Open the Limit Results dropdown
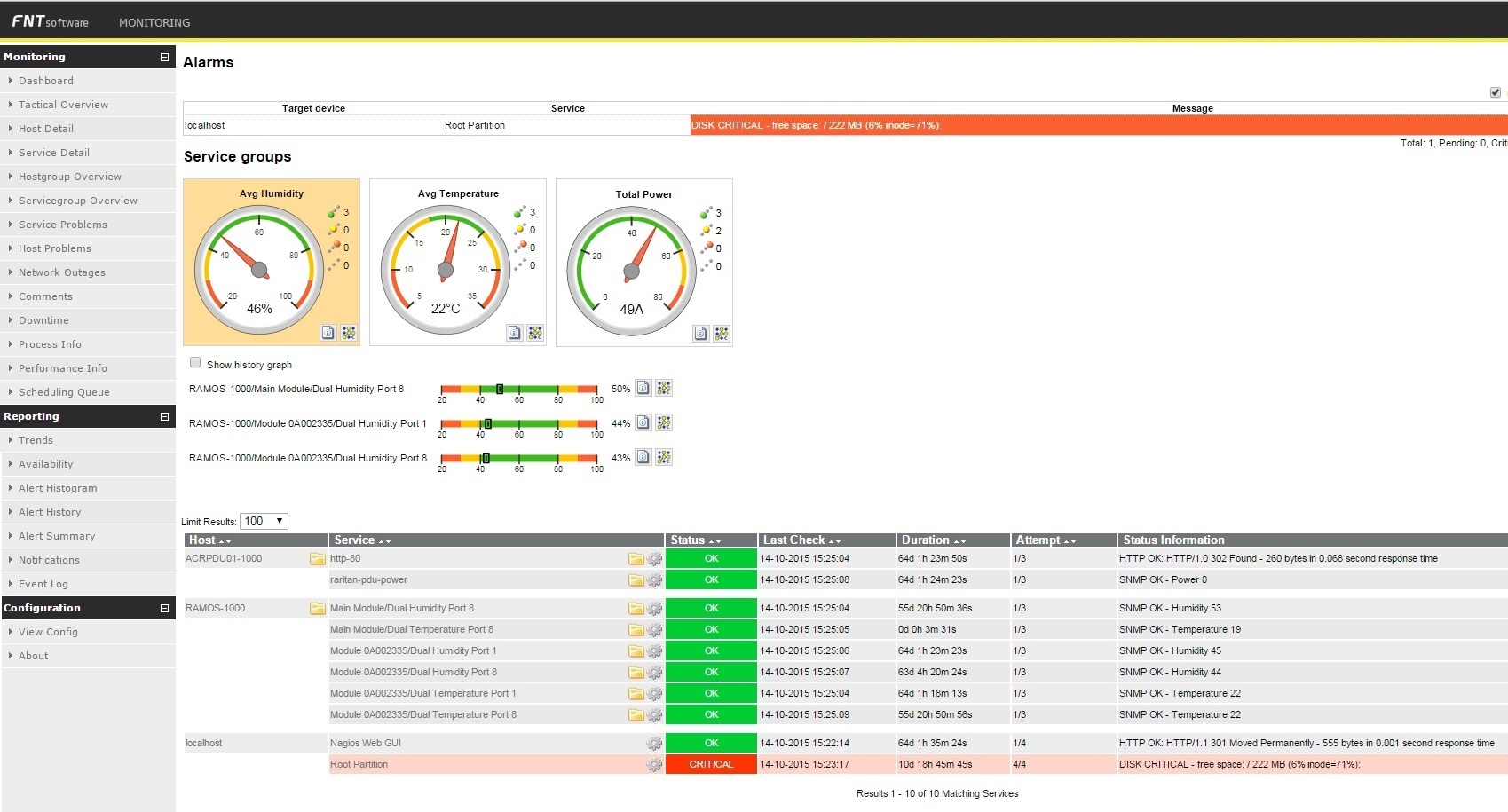1508x812 pixels. [x=264, y=522]
